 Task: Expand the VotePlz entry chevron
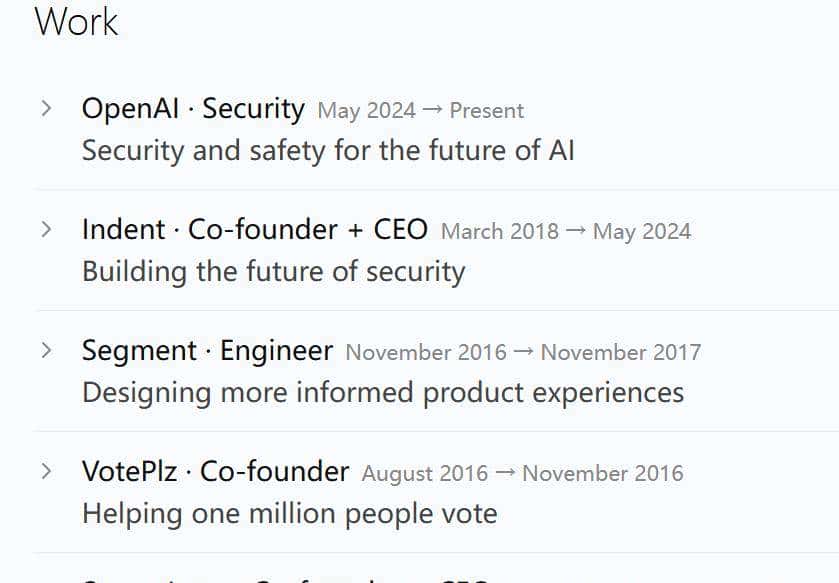click(46, 471)
